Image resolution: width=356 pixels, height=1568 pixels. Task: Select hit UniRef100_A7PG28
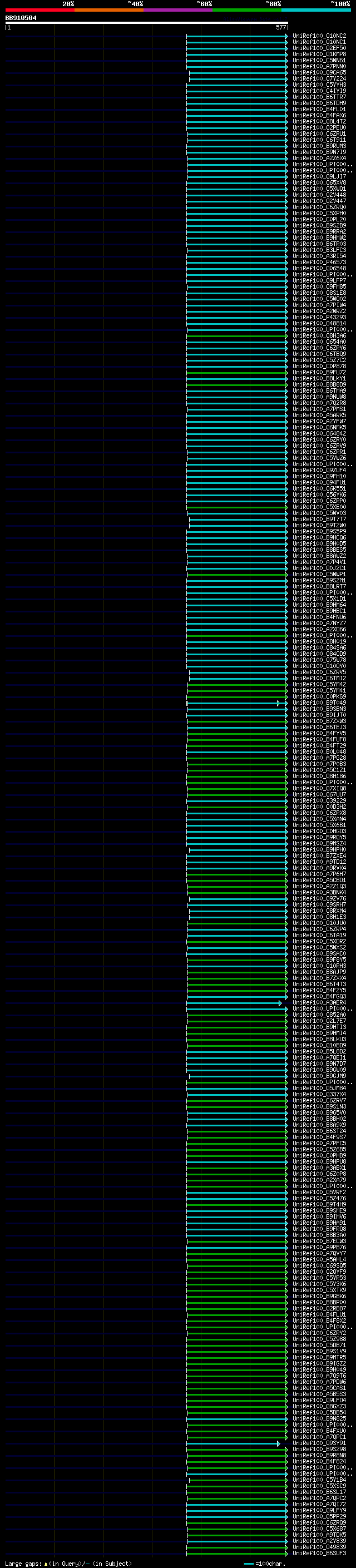319,758
